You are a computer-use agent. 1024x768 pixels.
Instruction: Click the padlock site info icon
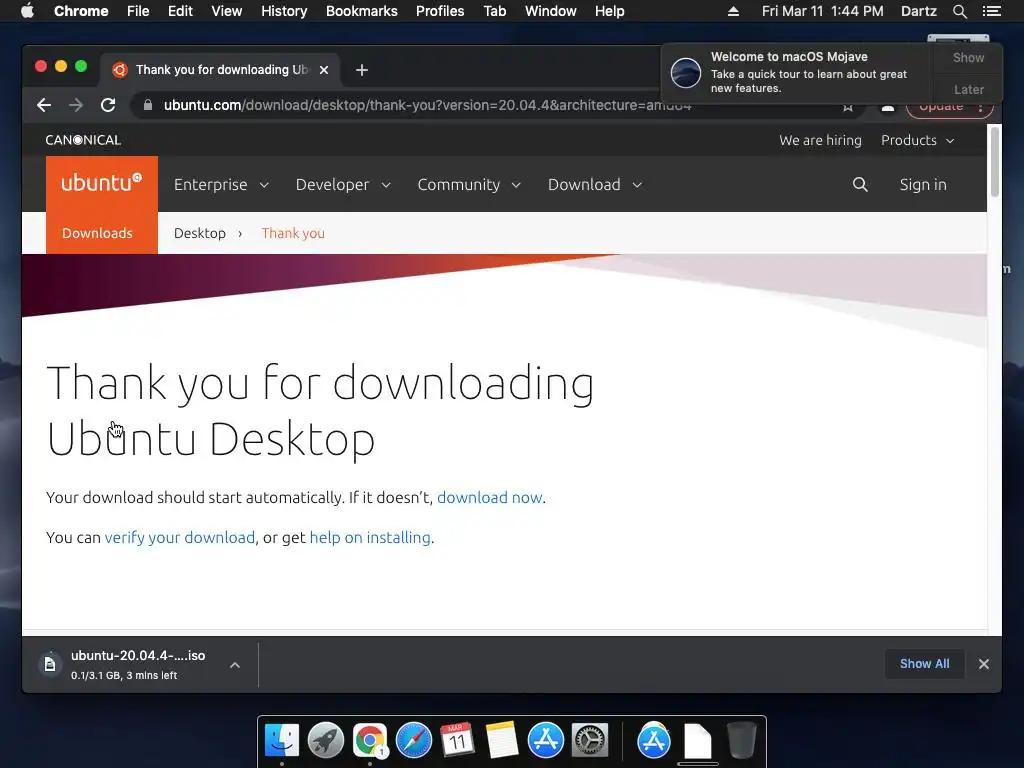pyautogui.click(x=148, y=105)
